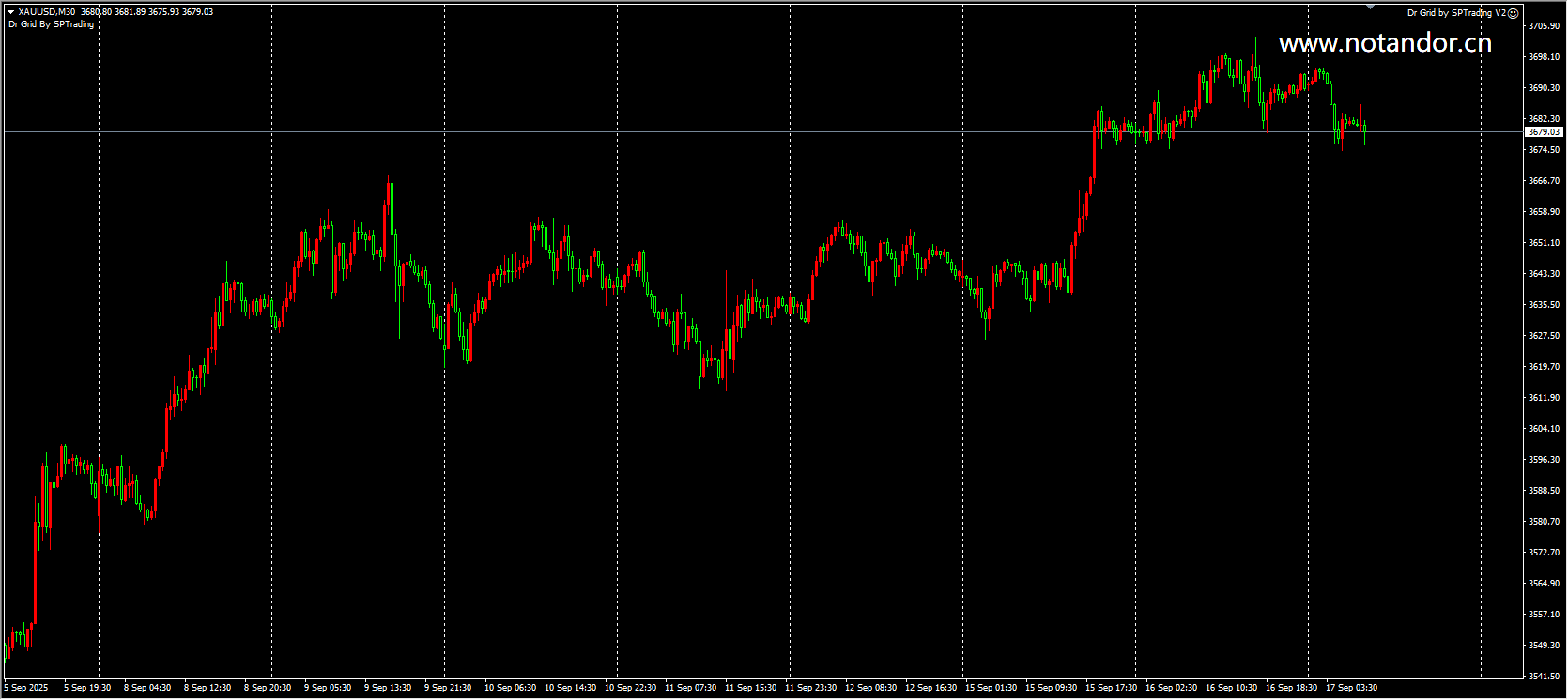1568x700 pixels.
Task: Select the 17 Sep 03:30 time label
Action: (x=1351, y=688)
